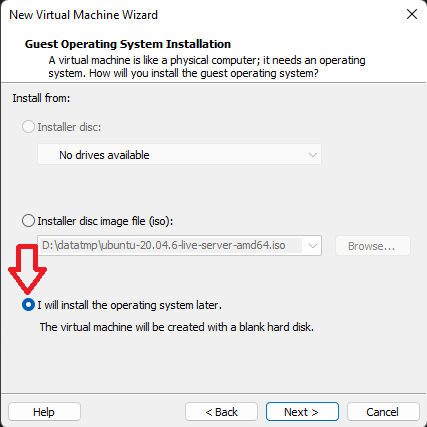Choose Installer disc image file (iso) option
Image resolution: width=427 pixels, height=427 pixels.
28,221
